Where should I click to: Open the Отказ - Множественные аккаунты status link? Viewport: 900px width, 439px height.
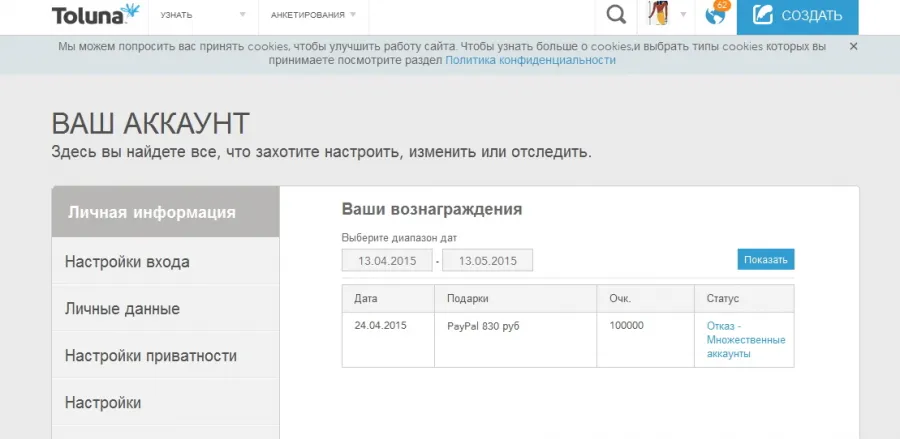click(x=746, y=340)
